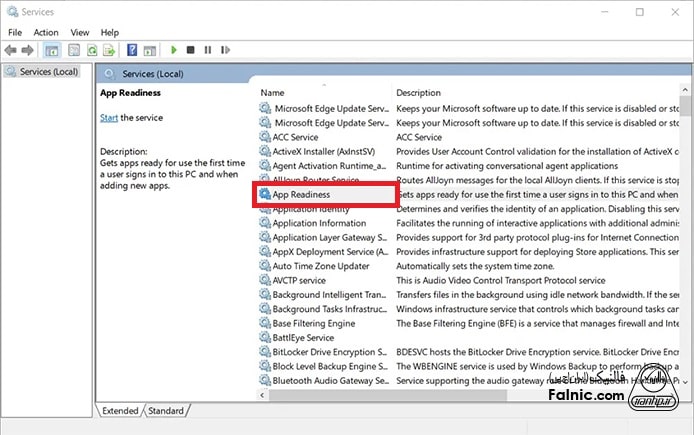
Task: Switch to the Standard tab
Action: (x=166, y=411)
